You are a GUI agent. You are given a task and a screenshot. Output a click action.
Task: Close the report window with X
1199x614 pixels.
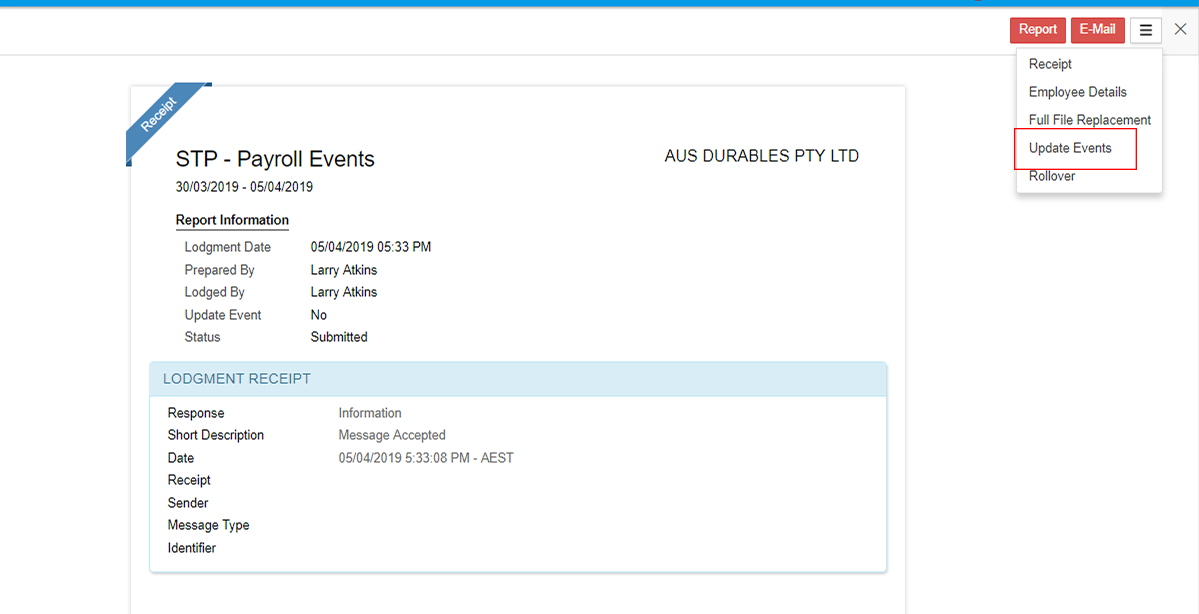click(x=1180, y=30)
